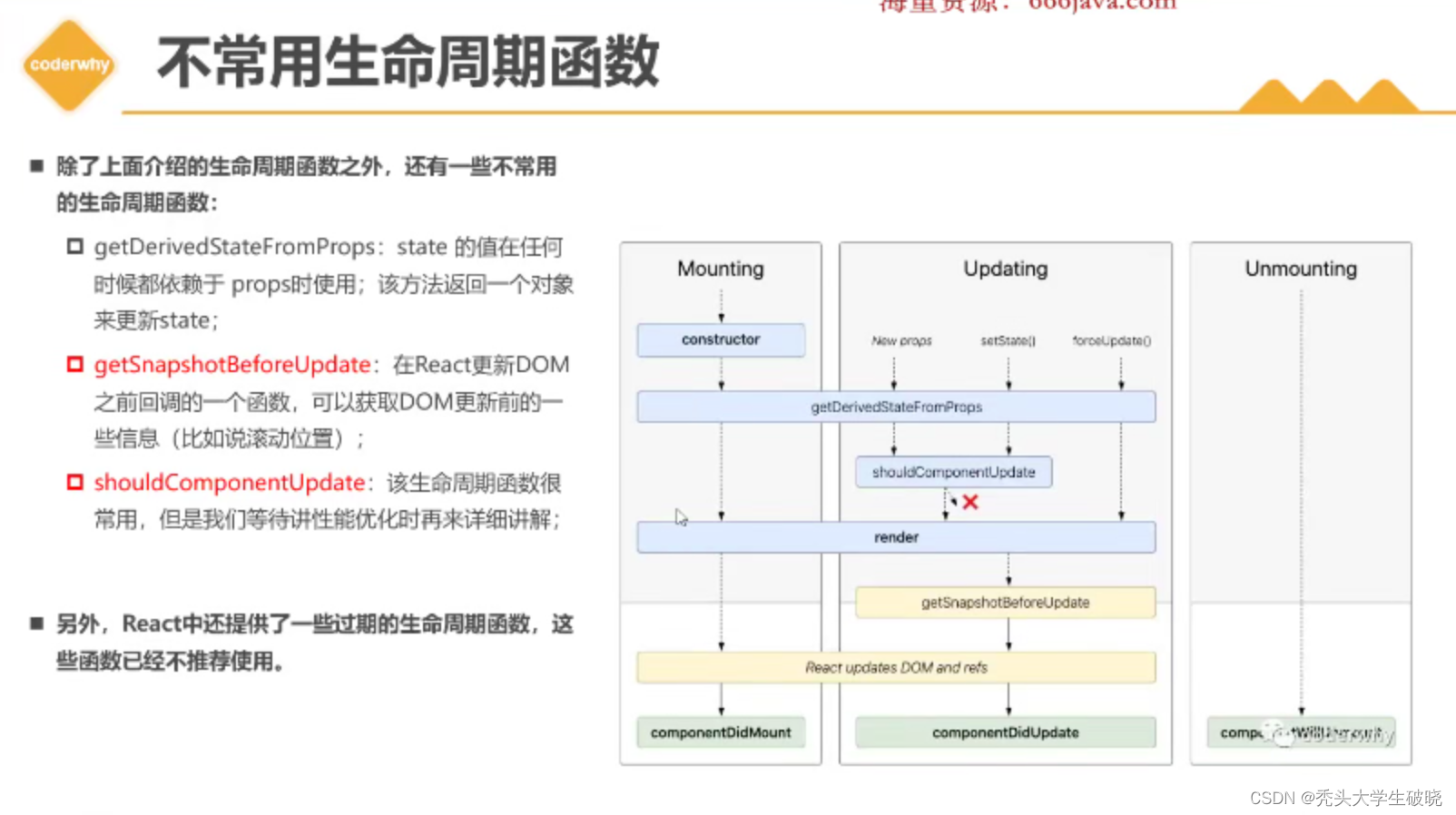1456x815 pixels.
Task: Click the paragraph starting with 除了上面介绍的
Action: 306,184
